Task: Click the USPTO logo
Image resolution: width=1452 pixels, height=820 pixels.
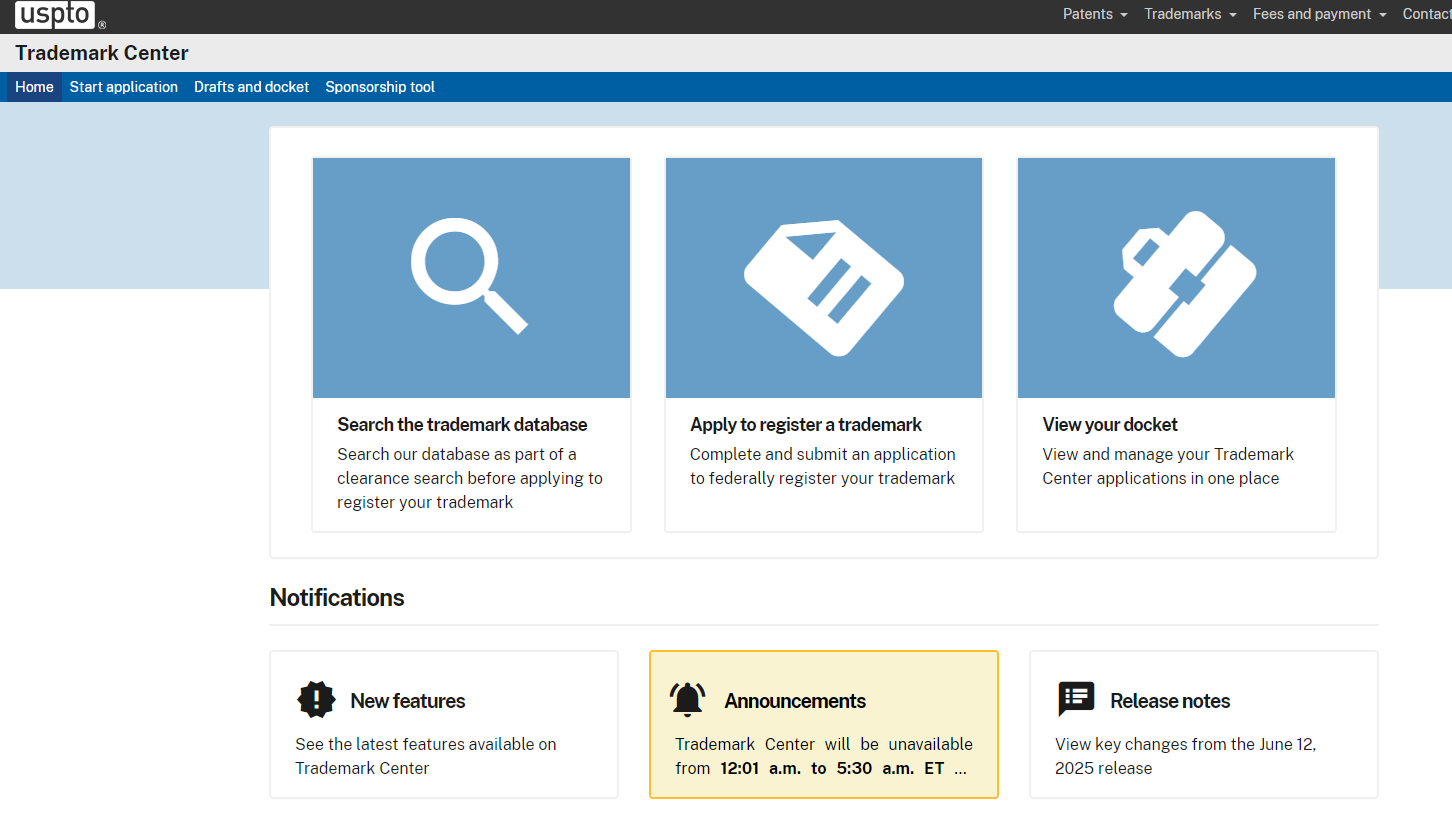Action: click(x=55, y=15)
